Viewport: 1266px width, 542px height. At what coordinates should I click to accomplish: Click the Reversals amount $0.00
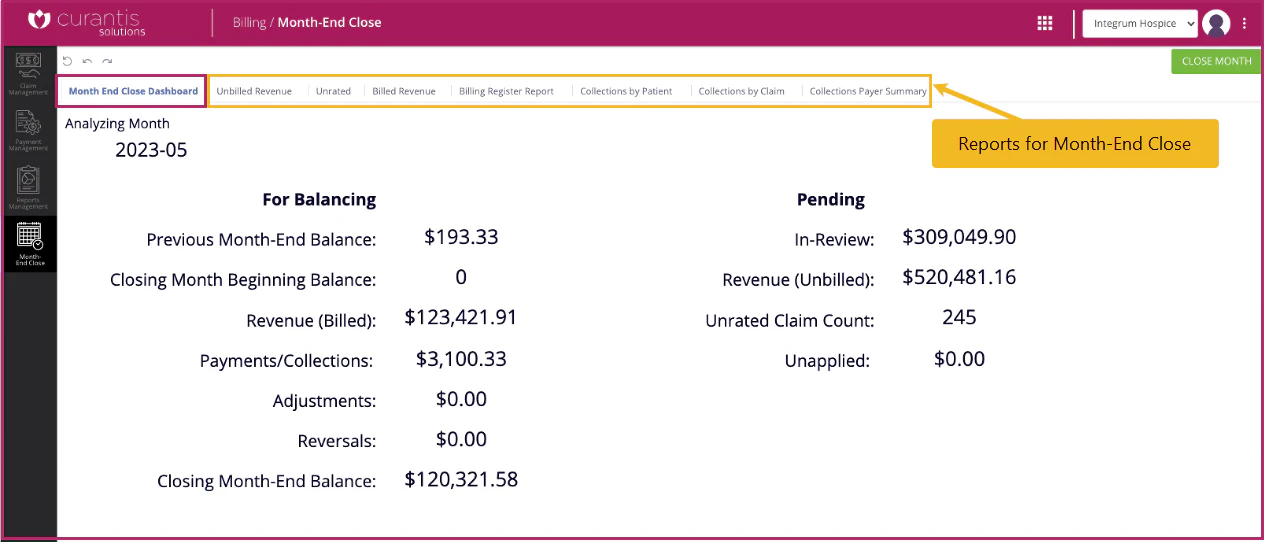coord(461,439)
